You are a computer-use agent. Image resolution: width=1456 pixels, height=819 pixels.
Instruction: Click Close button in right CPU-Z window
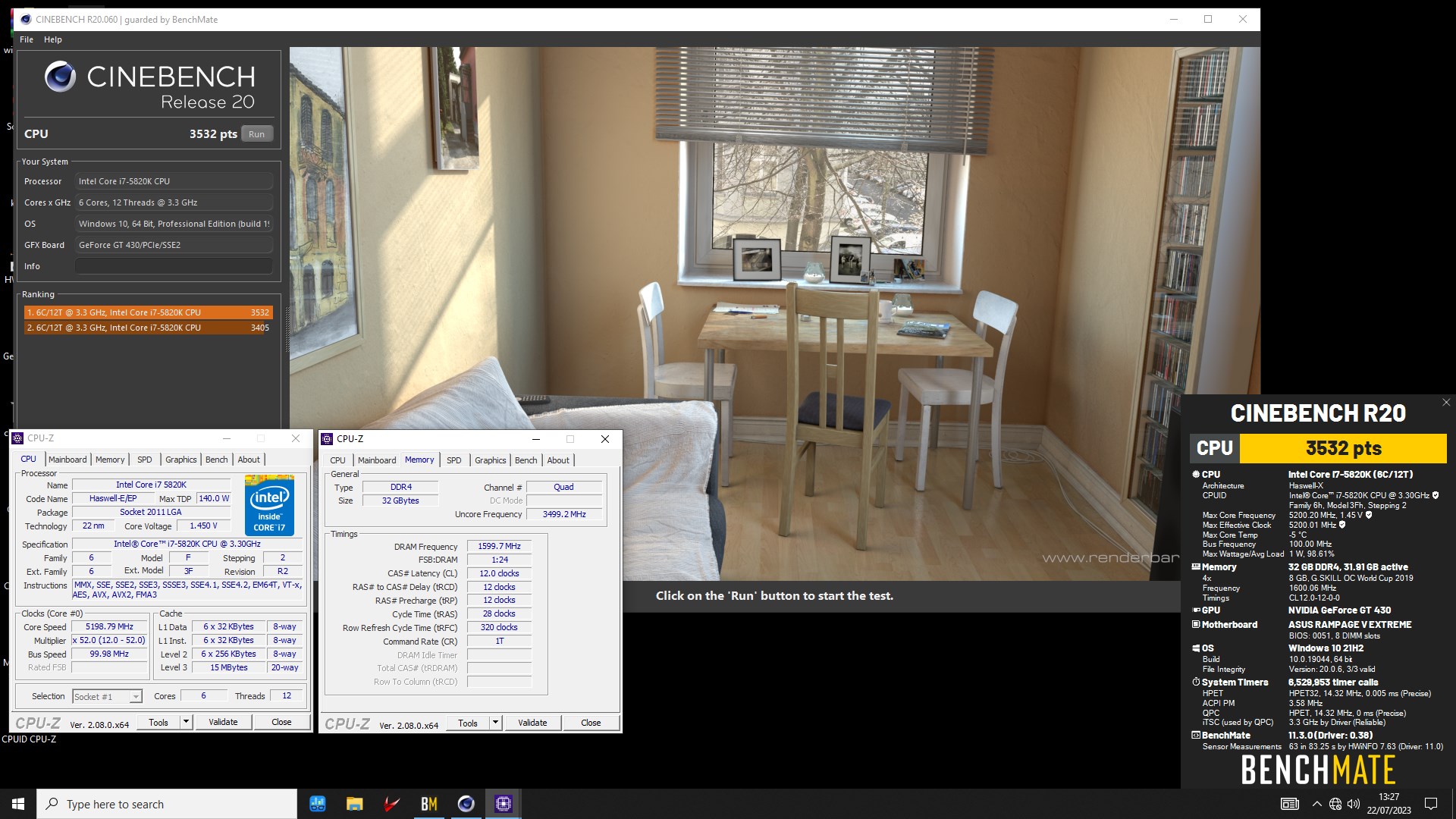point(591,723)
